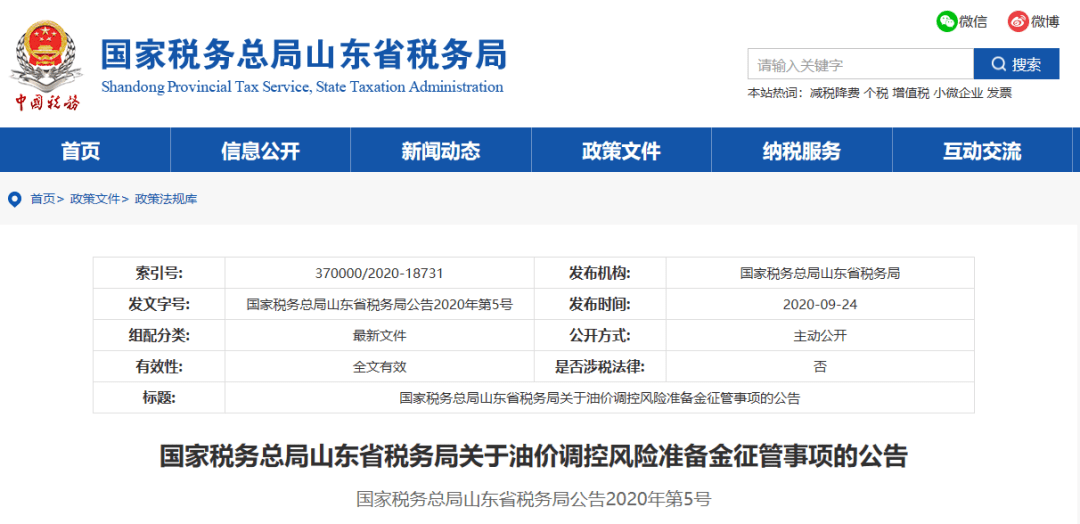This screenshot has height=524, width=1080.
Task: Open the 信息公开 navigation tab
Action: click(260, 150)
